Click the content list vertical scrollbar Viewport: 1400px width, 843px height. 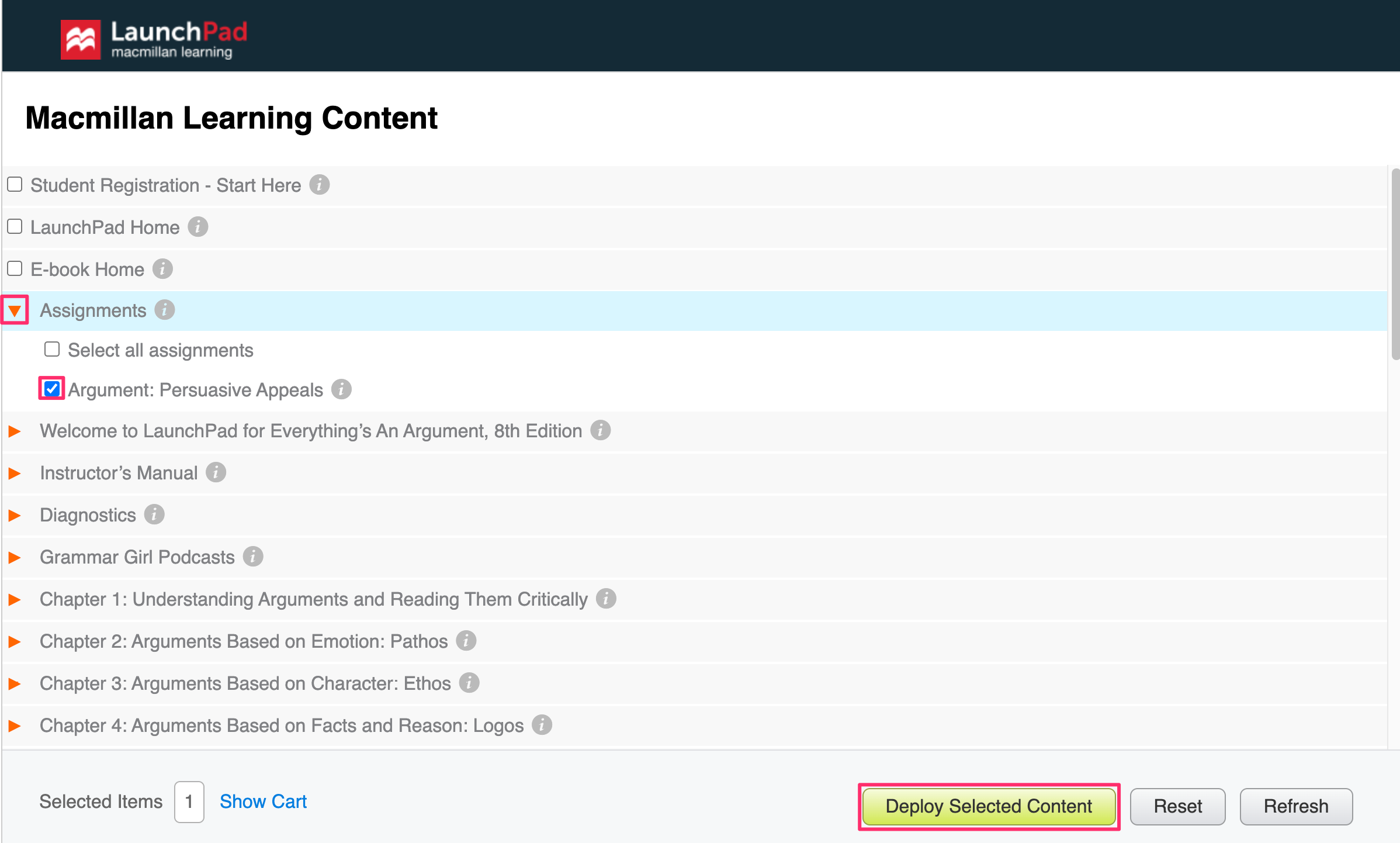coord(1395,263)
